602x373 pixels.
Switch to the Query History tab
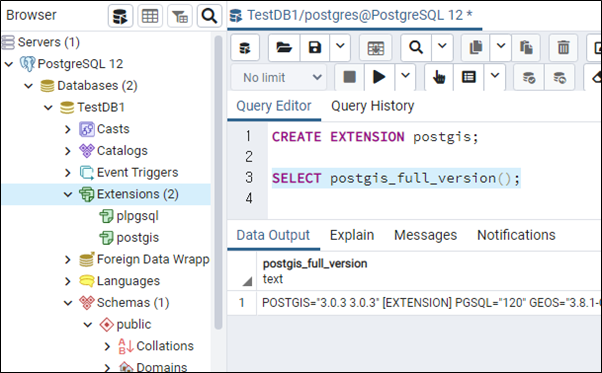coord(373,106)
